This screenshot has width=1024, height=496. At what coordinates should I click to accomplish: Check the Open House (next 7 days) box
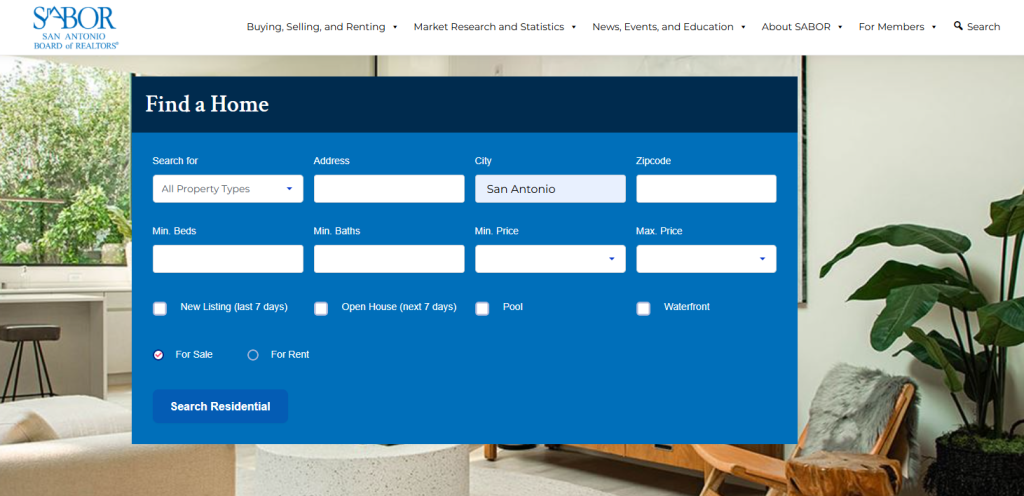tap(321, 308)
